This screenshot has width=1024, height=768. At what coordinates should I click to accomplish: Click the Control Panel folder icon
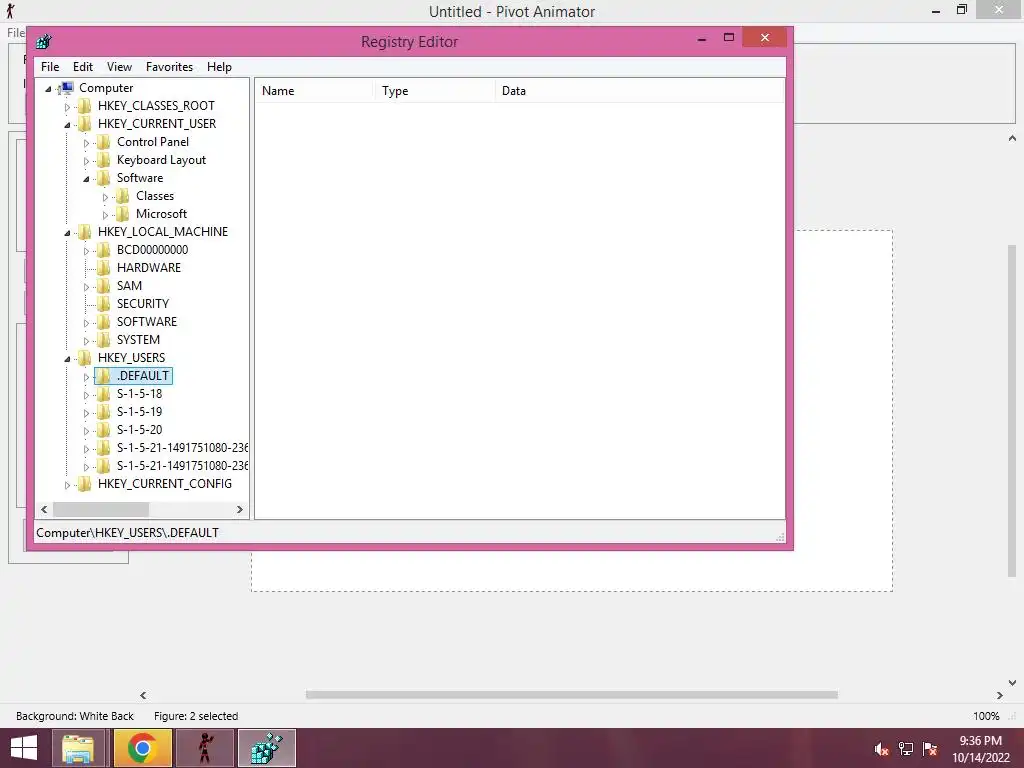(103, 142)
